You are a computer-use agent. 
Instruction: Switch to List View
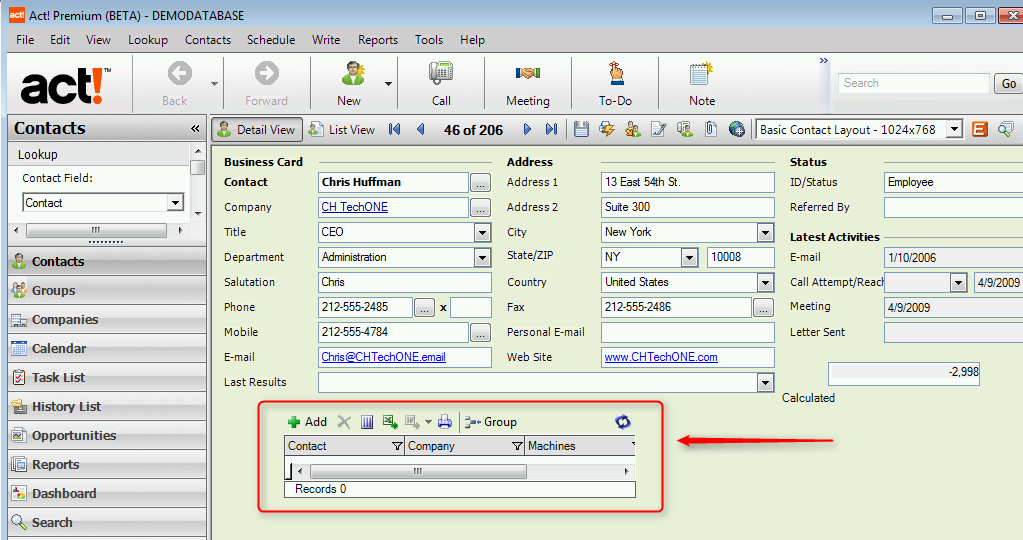point(343,129)
